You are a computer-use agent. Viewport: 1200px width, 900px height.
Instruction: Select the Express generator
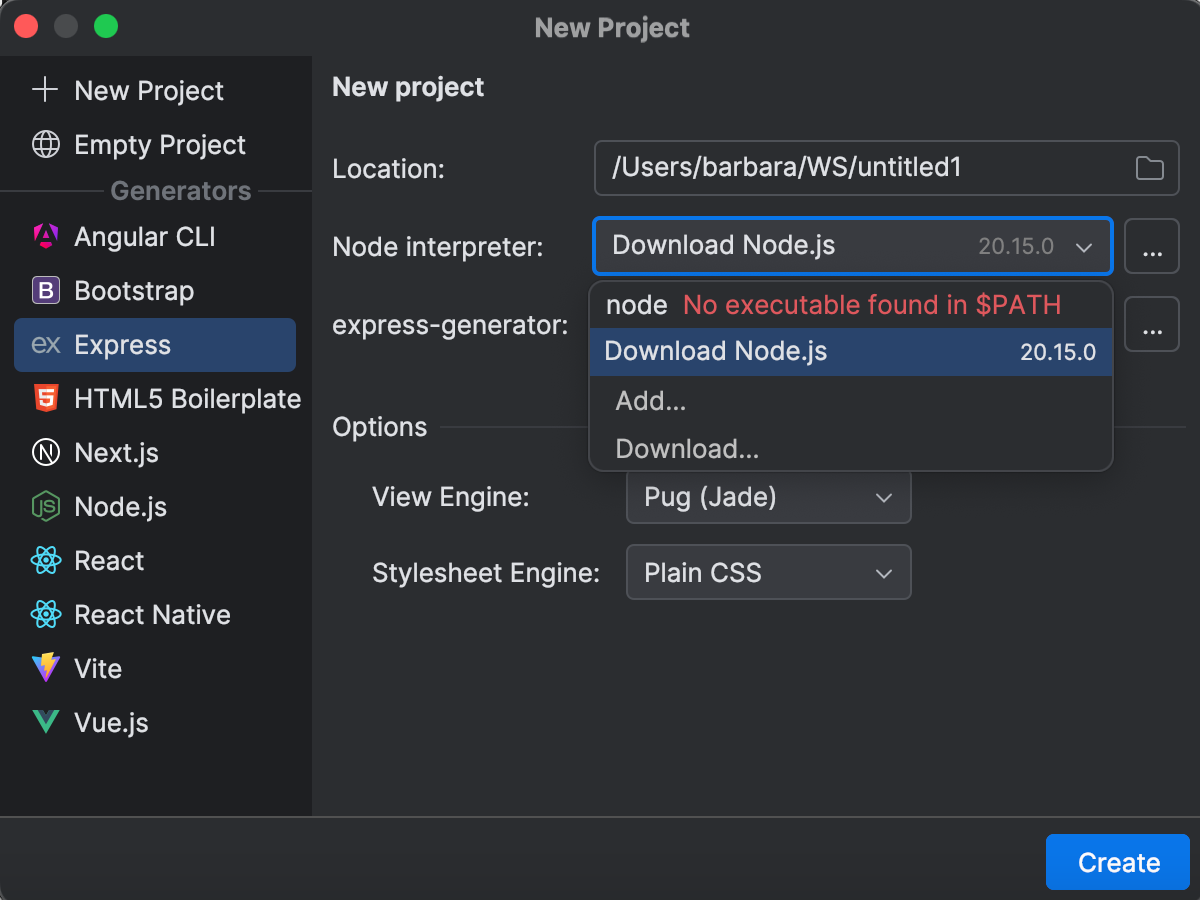pyautogui.click(x=121, y=345)
